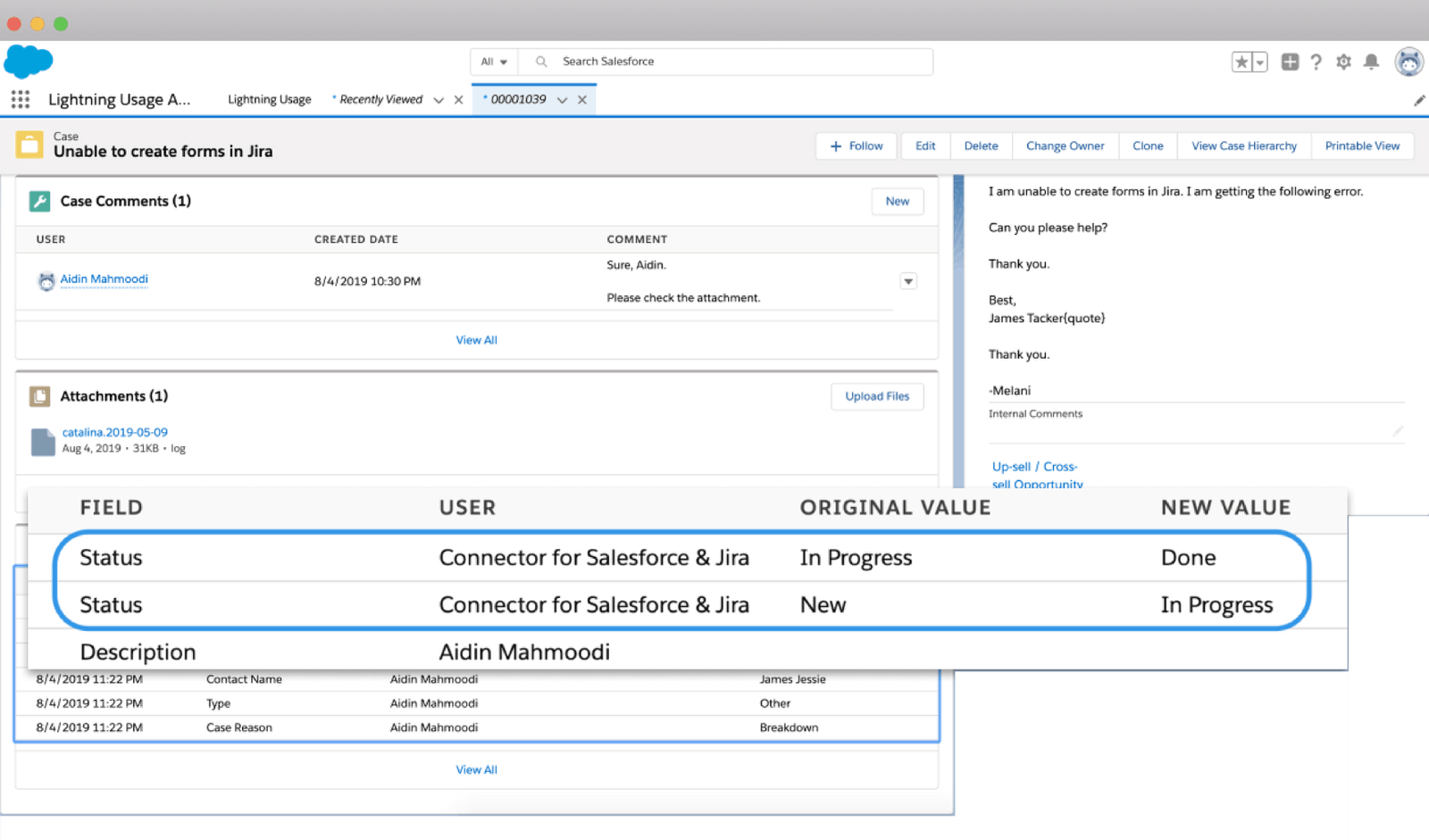Switch to the Recently Viewed tab
This screenshot has height=840, width=1429.
tap(380, 99)
